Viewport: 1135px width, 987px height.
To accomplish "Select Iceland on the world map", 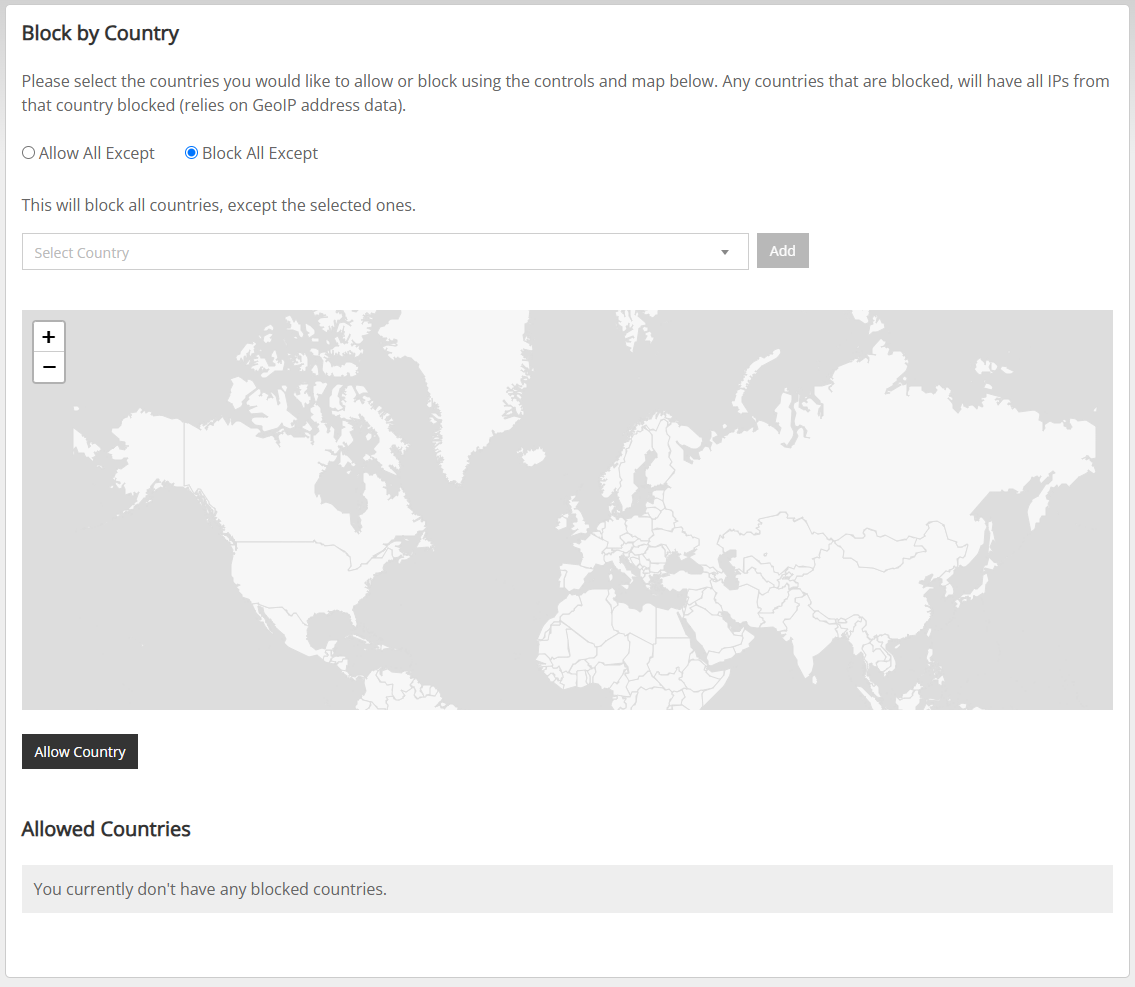I will pos(533,457).
